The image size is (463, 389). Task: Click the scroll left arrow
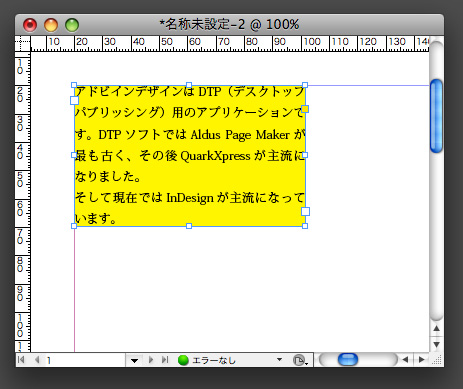(405, 360)
